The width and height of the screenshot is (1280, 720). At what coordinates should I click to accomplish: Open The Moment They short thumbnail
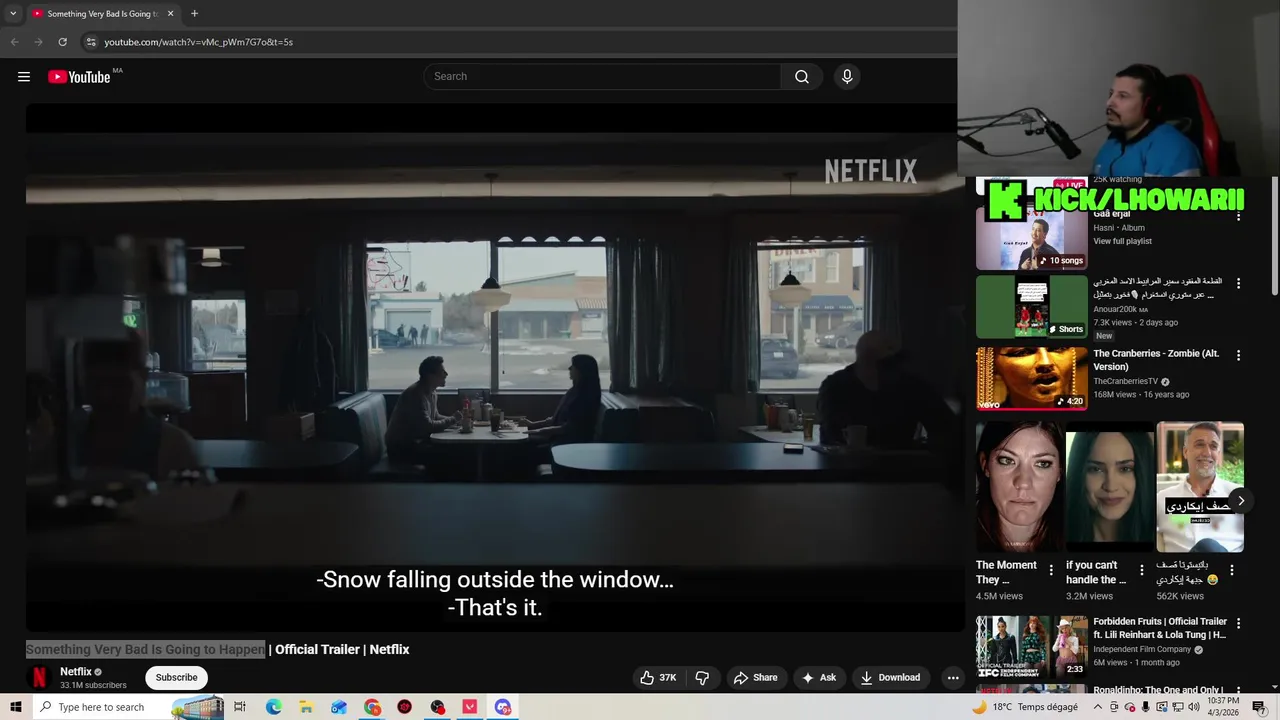pos(1020,487)
